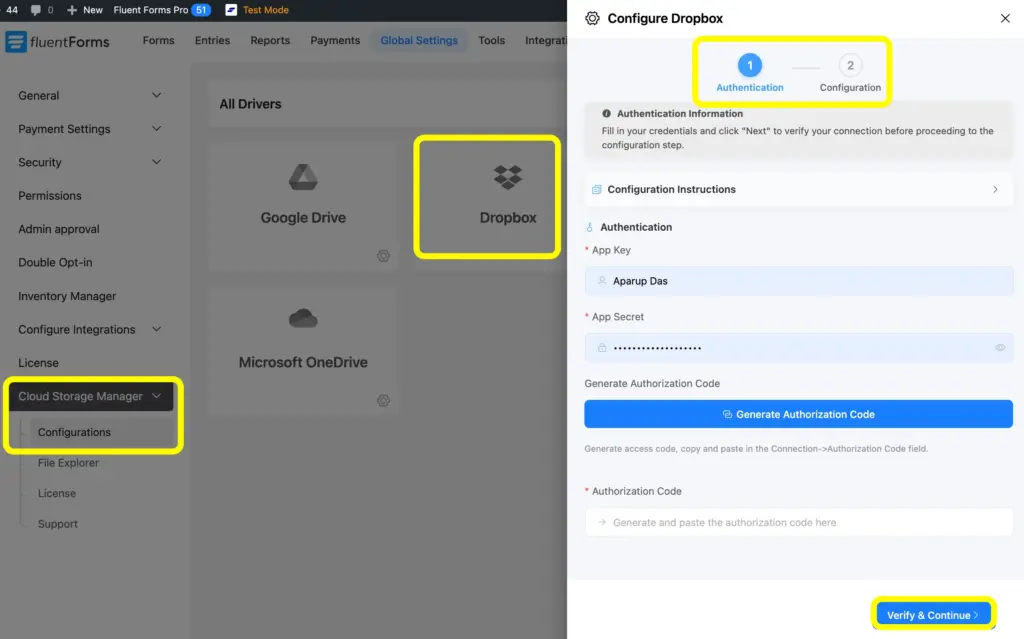Click the comments bubble icon
Viewport: 1024px width, 639px height.
click(x=36, y=10)
